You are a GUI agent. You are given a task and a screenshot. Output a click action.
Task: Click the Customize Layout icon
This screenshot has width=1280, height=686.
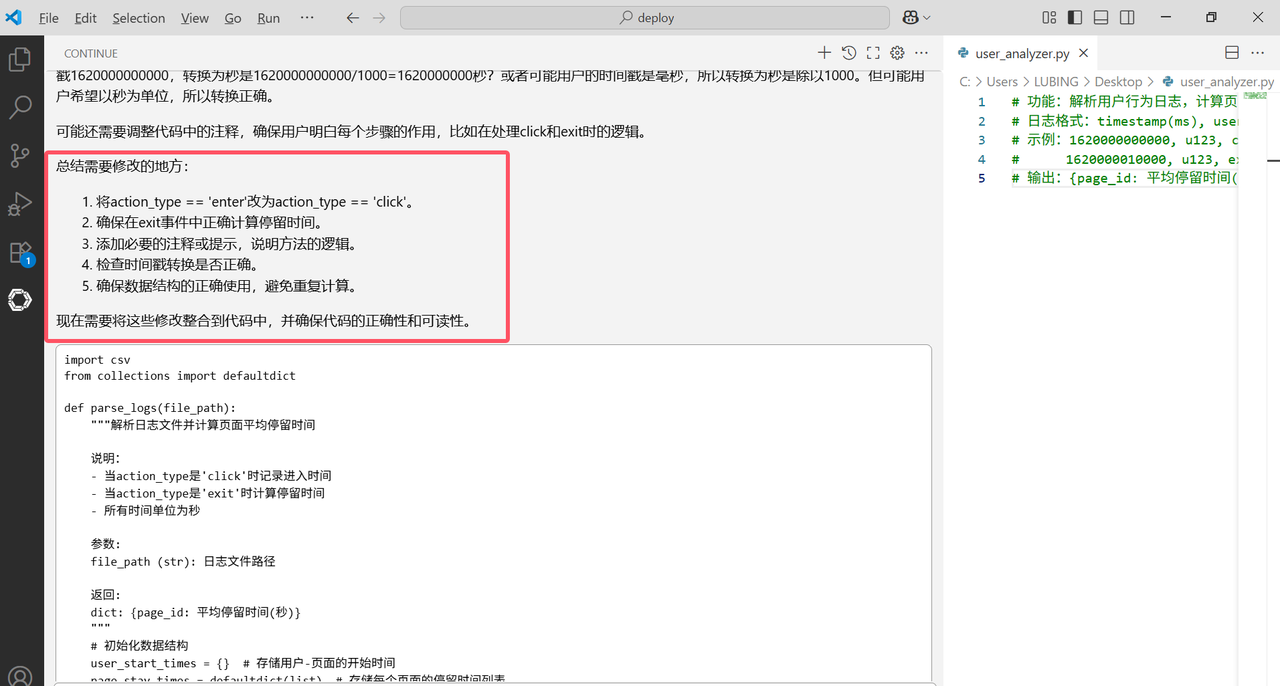(1049, 18)
